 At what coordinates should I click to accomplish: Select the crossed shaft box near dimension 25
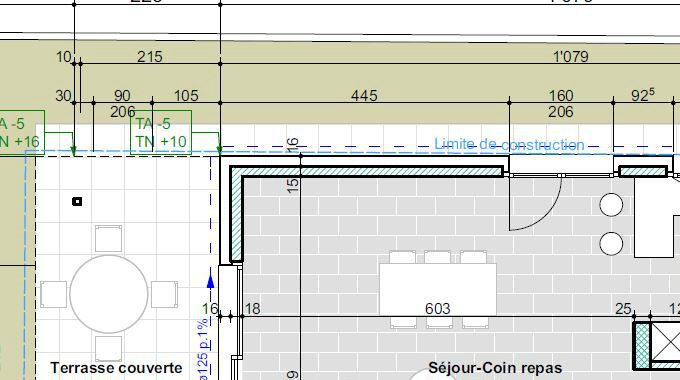tap(665, 342)
